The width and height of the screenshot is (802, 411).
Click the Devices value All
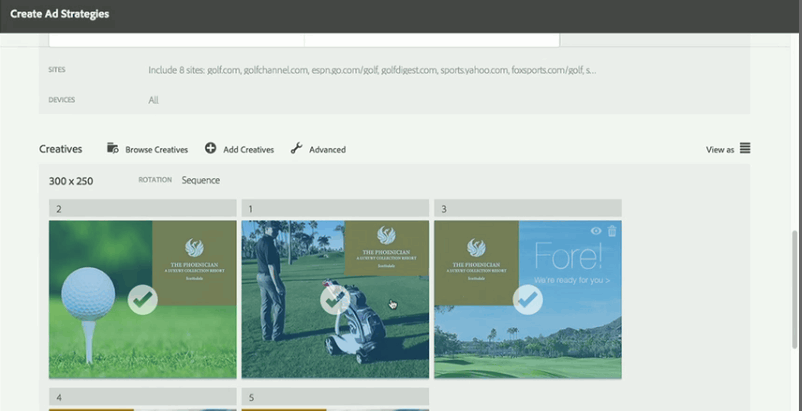point(154,100)
